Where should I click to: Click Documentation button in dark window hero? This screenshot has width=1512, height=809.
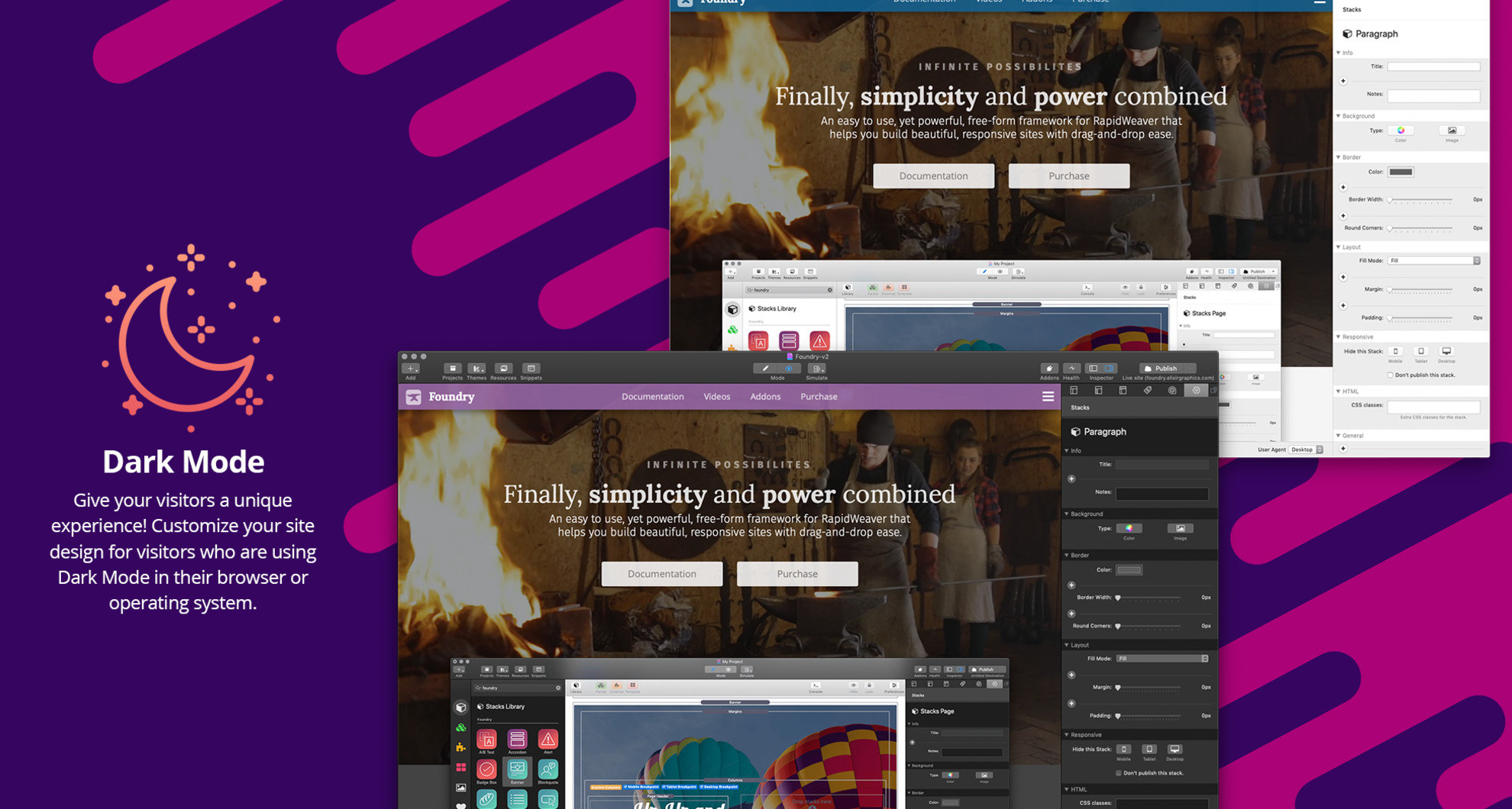point(662,574)
